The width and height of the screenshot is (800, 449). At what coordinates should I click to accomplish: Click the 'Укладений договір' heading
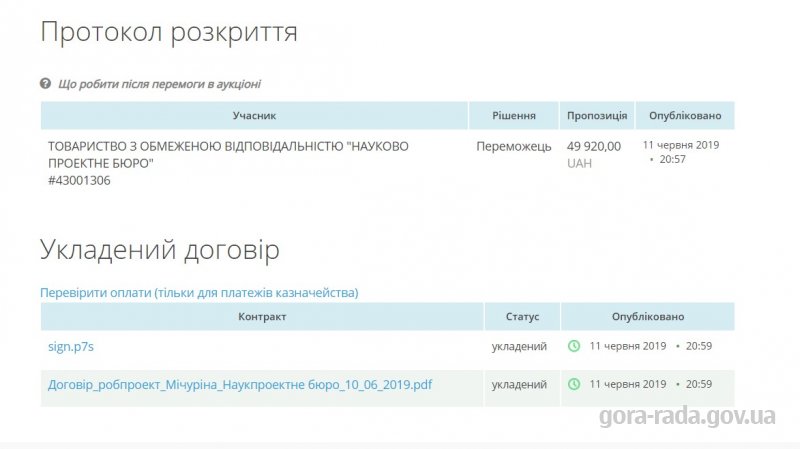pos(160,250)
